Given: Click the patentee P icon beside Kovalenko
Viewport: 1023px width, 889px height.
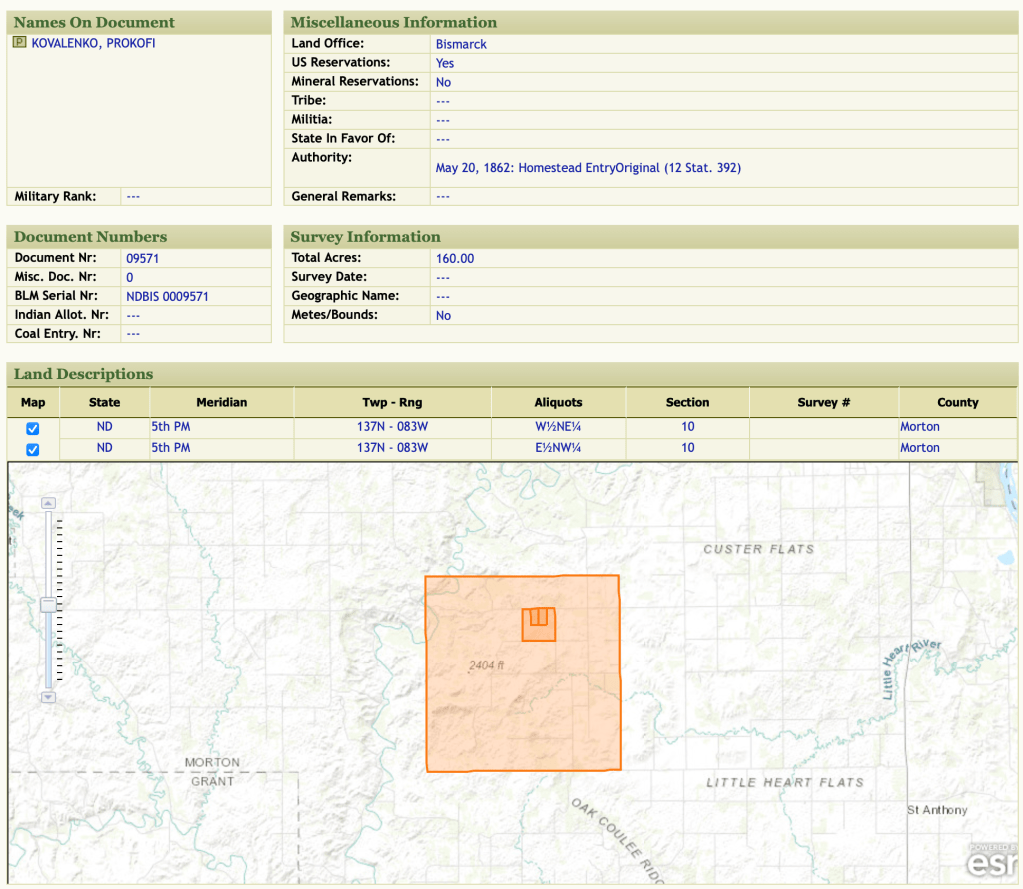Looking at the screenshot, I should click(x=20, y=43).
